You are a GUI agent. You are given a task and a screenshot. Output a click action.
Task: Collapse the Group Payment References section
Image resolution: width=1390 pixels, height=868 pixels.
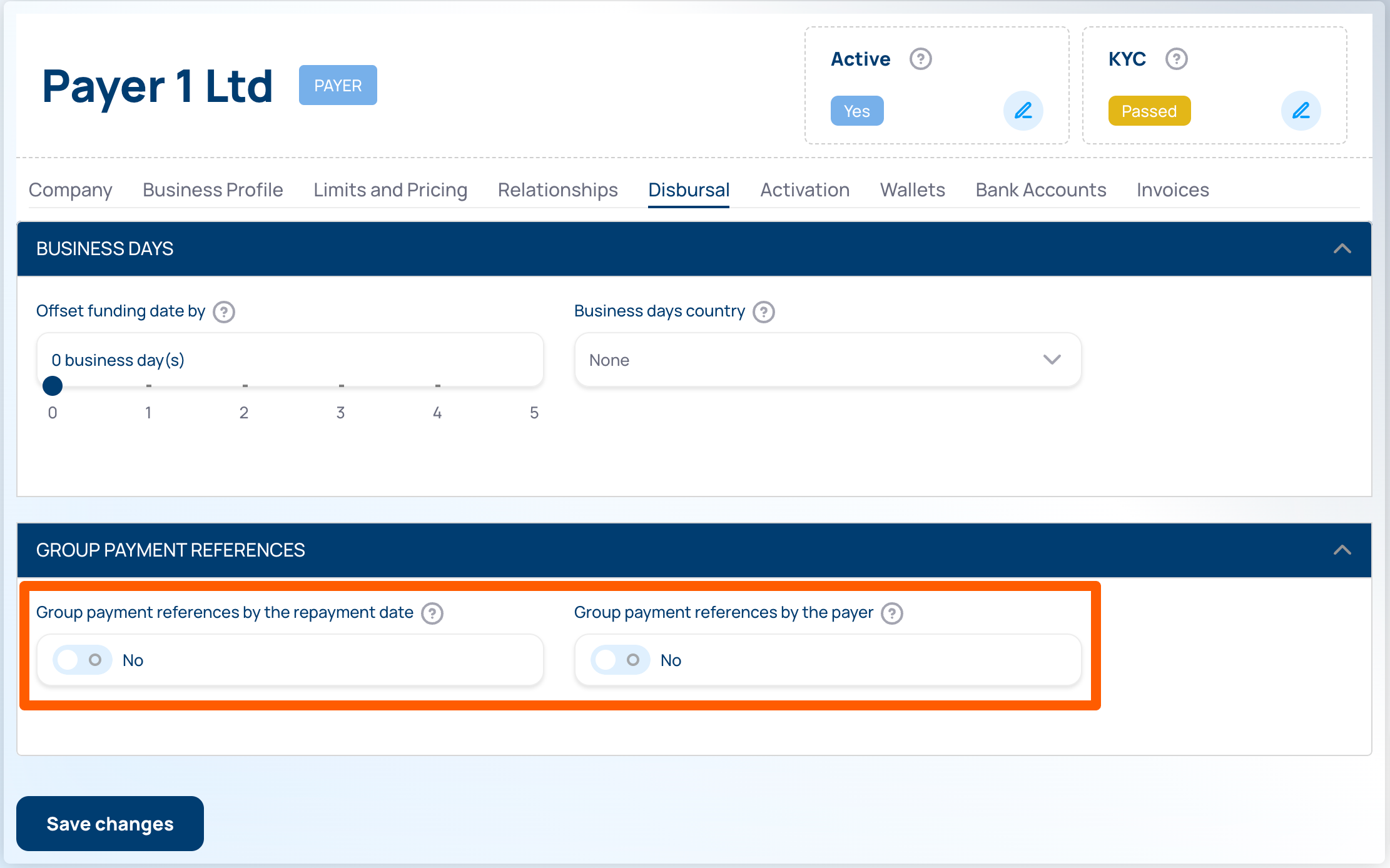tap(1342, 550)
